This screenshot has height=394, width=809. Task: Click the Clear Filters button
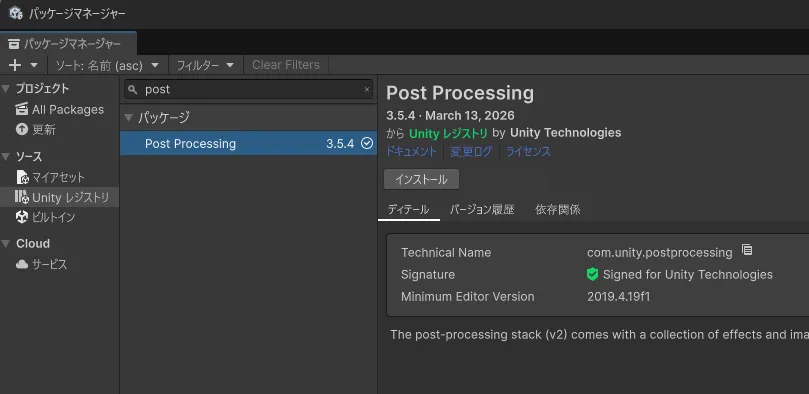click(x=286, y=65)
